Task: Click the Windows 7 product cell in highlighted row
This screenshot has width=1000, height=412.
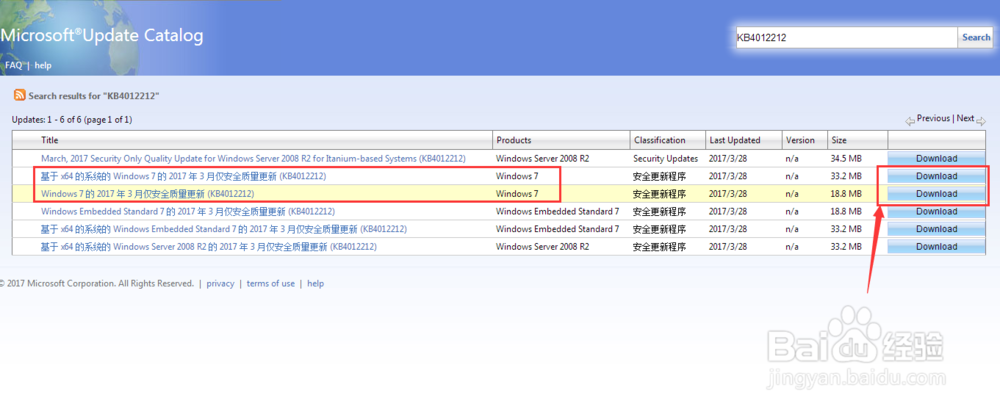Action: pyautogui.click(x=517, y=193)
